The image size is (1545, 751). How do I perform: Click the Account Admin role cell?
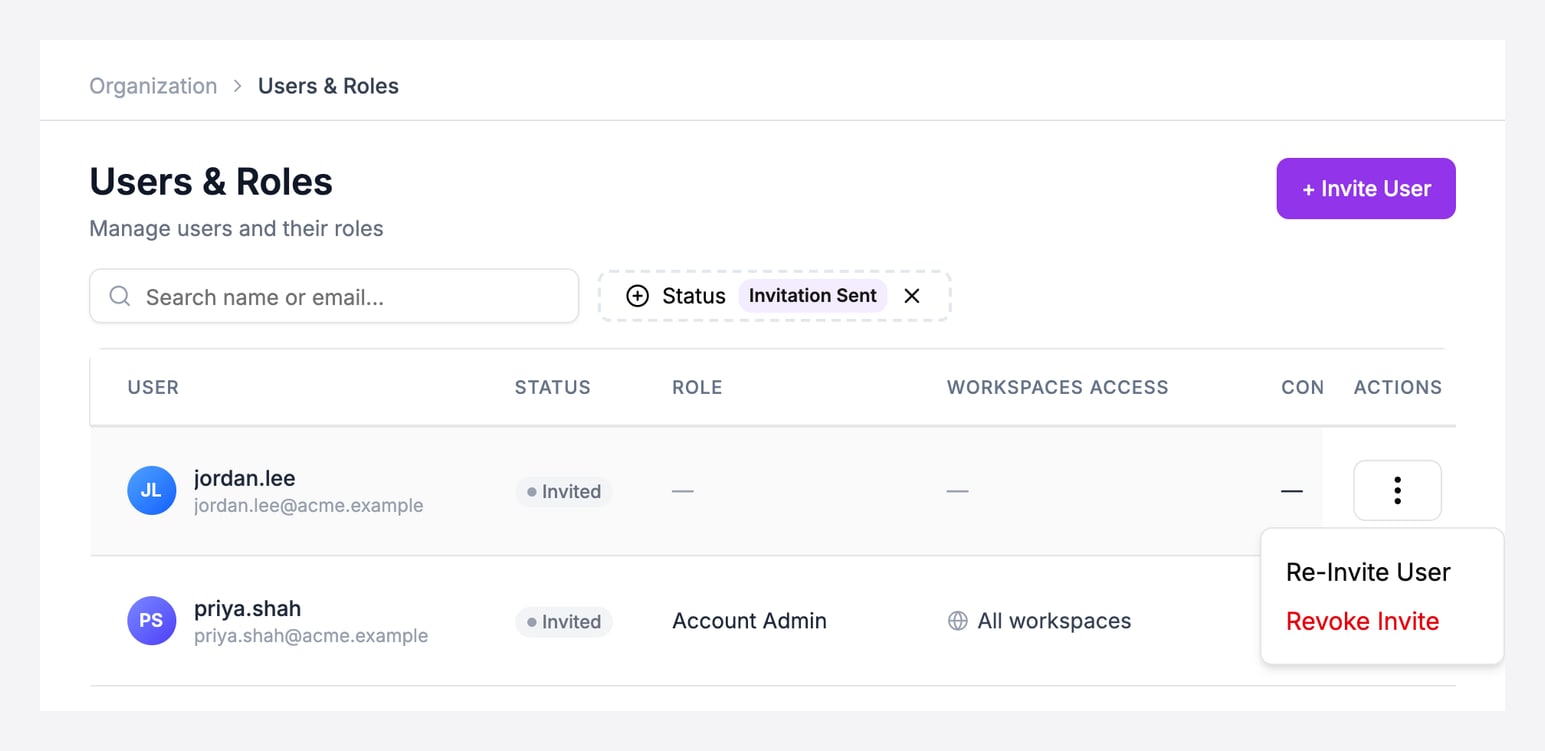[x=749, y=621]
